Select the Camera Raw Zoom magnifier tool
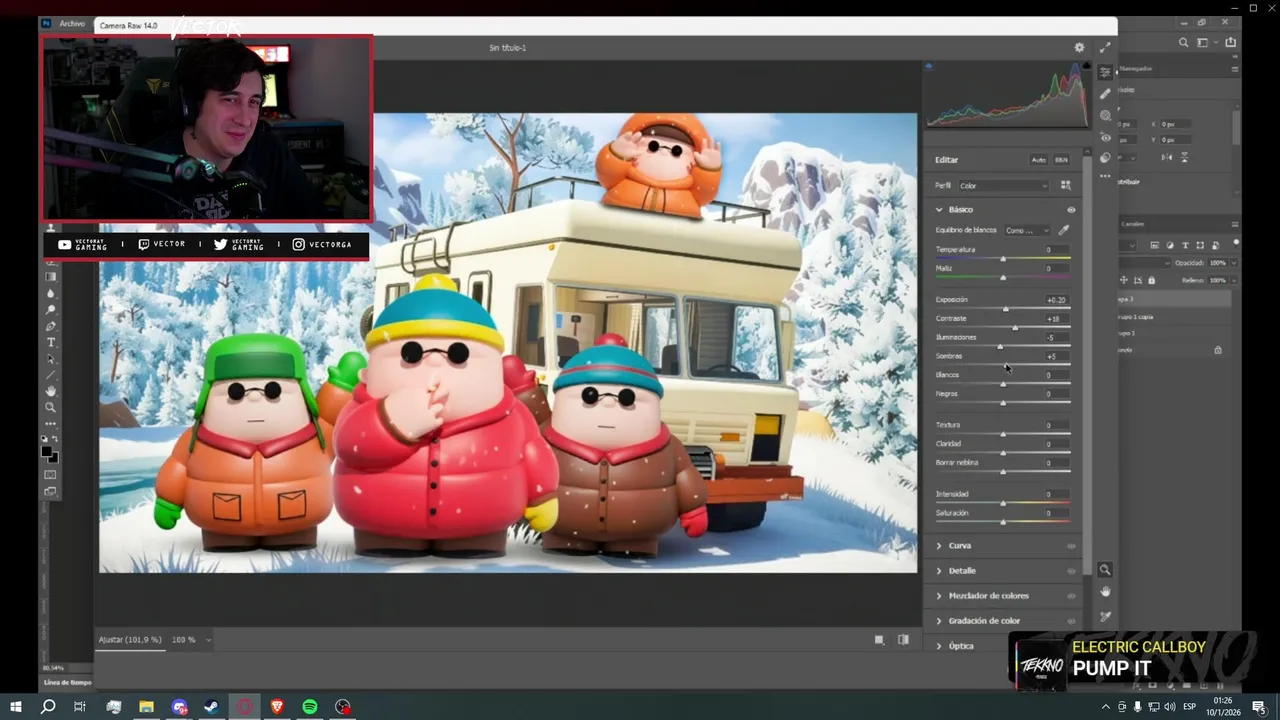 tap(1105, 570)
